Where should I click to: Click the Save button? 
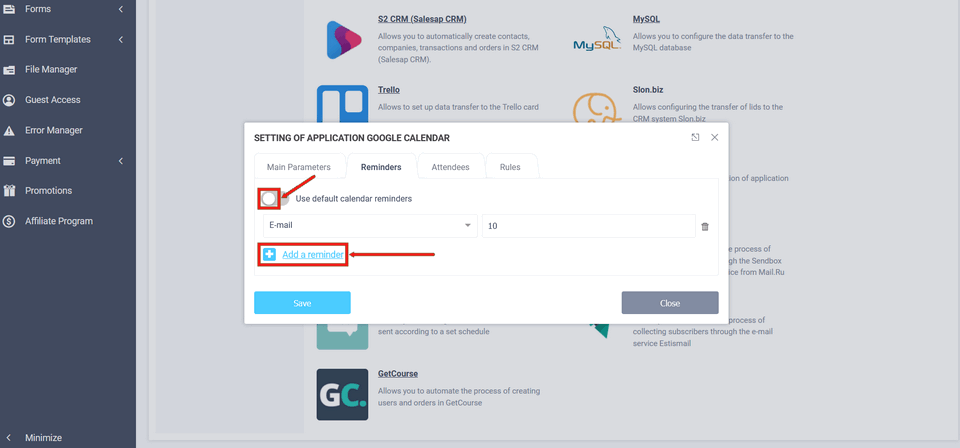tap(302, 303)
